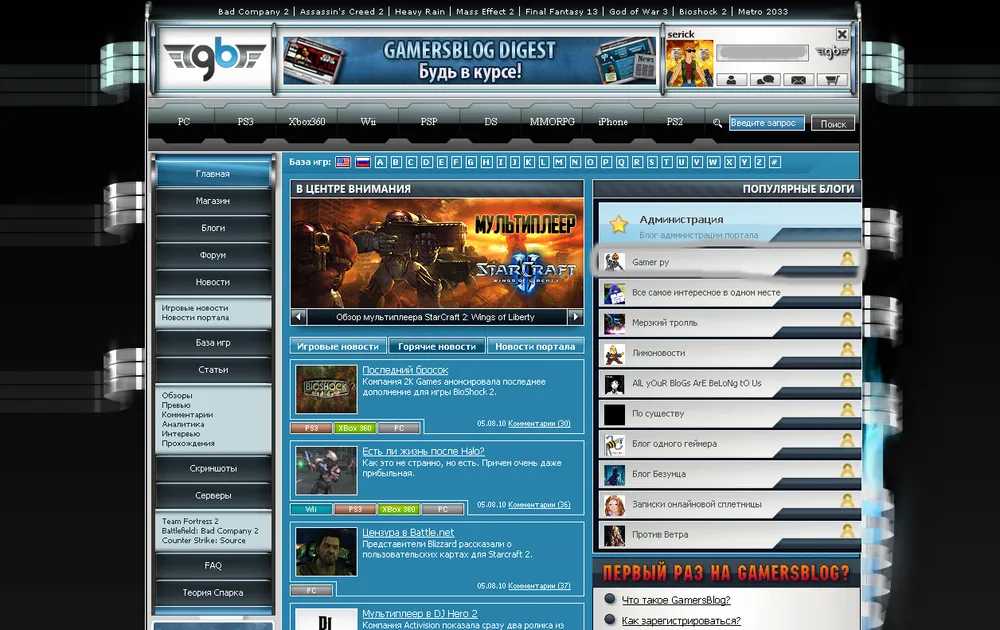Click the user icon on Мерзкий тролль row
This screenshot has height=630, width=1000.
[x=847, y=319]
